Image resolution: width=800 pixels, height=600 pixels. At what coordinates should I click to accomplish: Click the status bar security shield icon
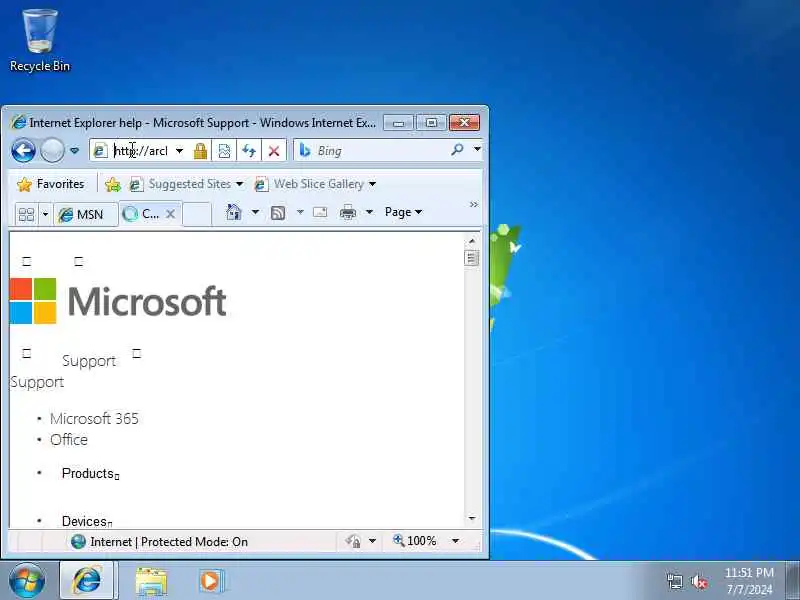coord(353,541)
